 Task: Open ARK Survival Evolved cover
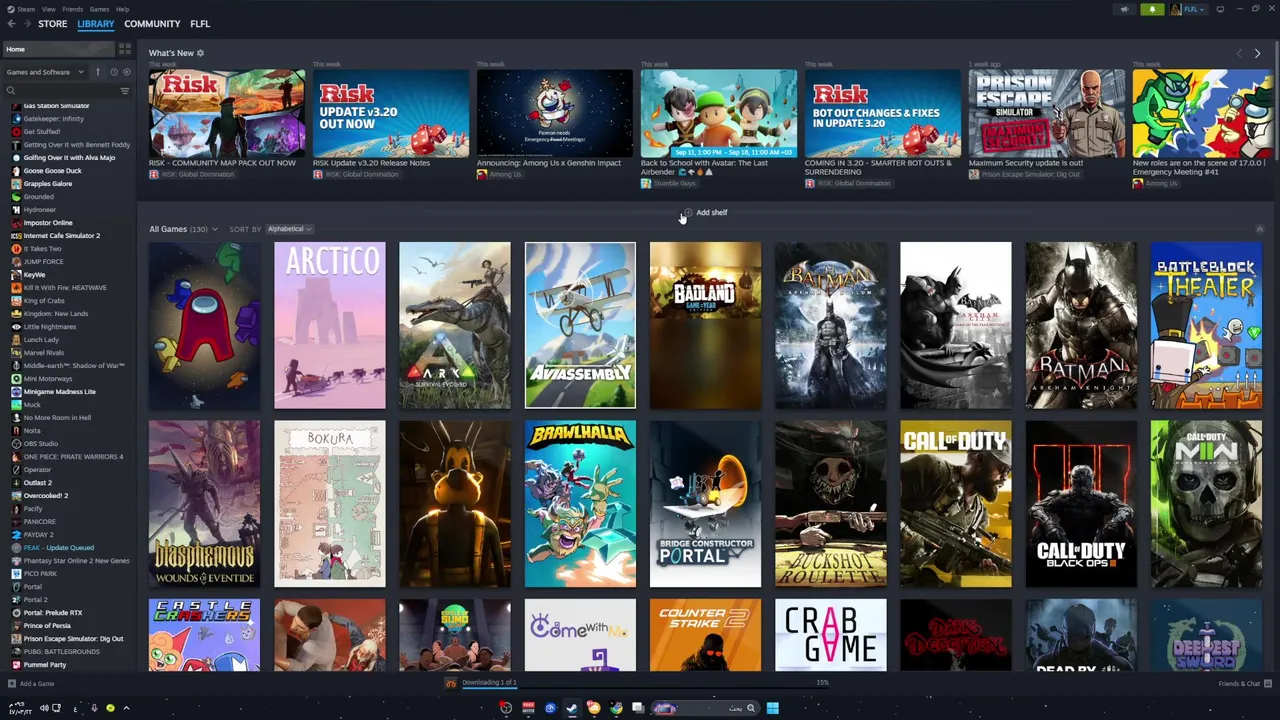[x=455, y=325]
